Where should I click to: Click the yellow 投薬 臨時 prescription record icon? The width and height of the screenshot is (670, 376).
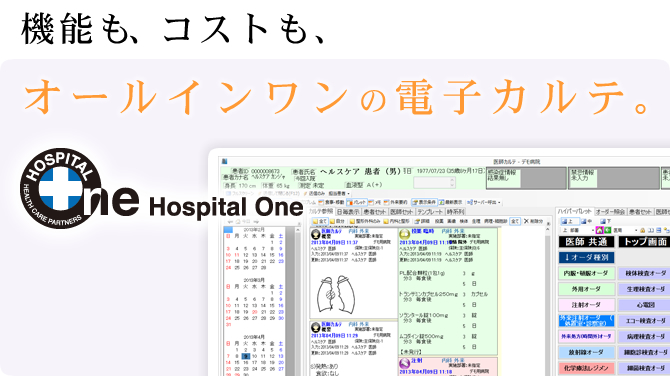click(404, 234)
